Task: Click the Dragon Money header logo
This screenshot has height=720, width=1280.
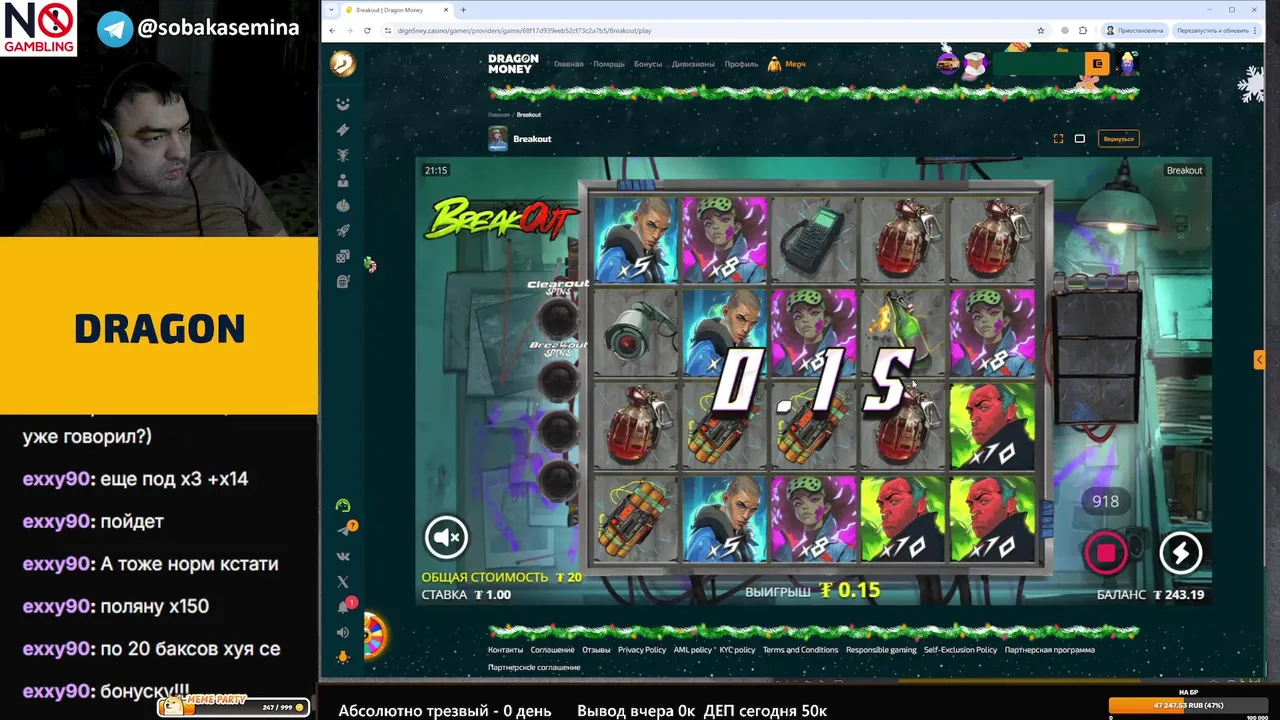Action: point(513,64)
